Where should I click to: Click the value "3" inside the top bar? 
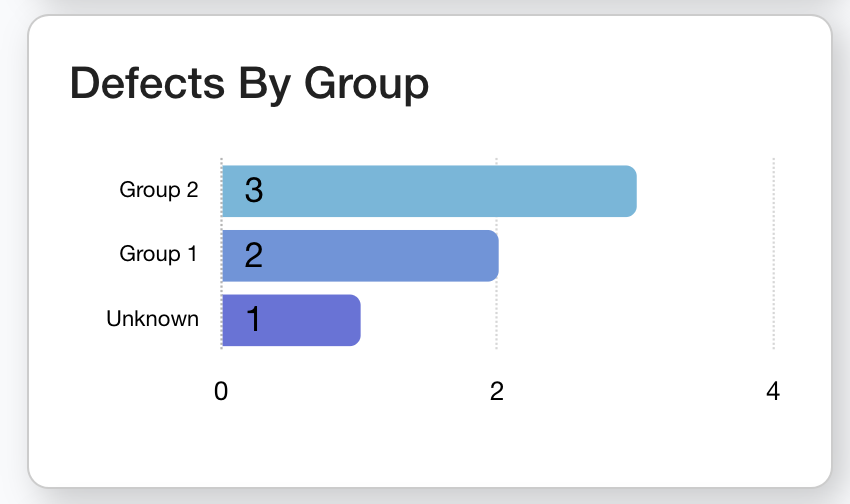pyautogui.click(x=253, y=191)
